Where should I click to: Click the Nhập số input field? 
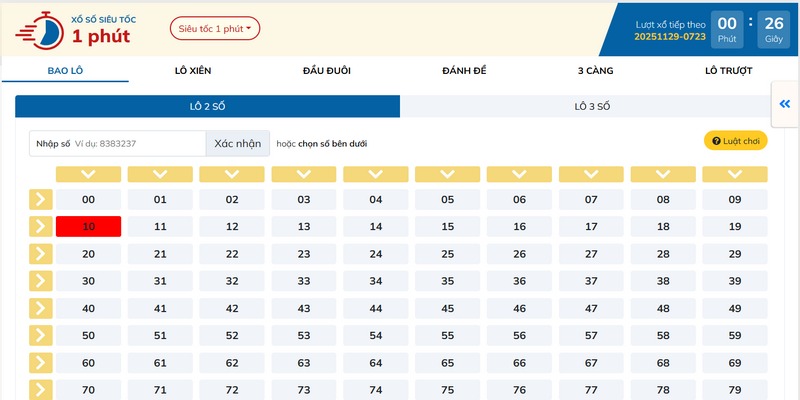(x=138, y=143)
